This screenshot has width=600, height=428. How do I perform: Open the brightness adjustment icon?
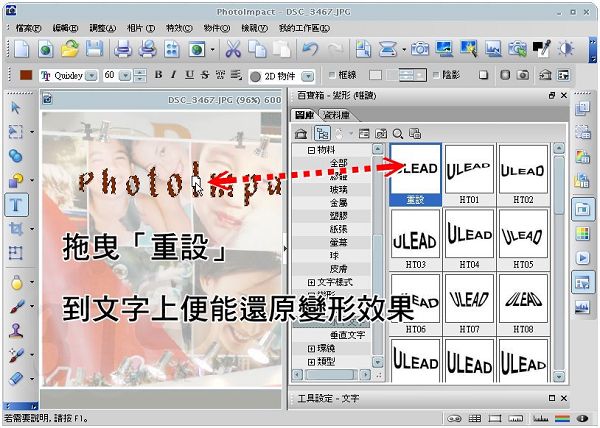pyautogui.click(x=566, y=49)
